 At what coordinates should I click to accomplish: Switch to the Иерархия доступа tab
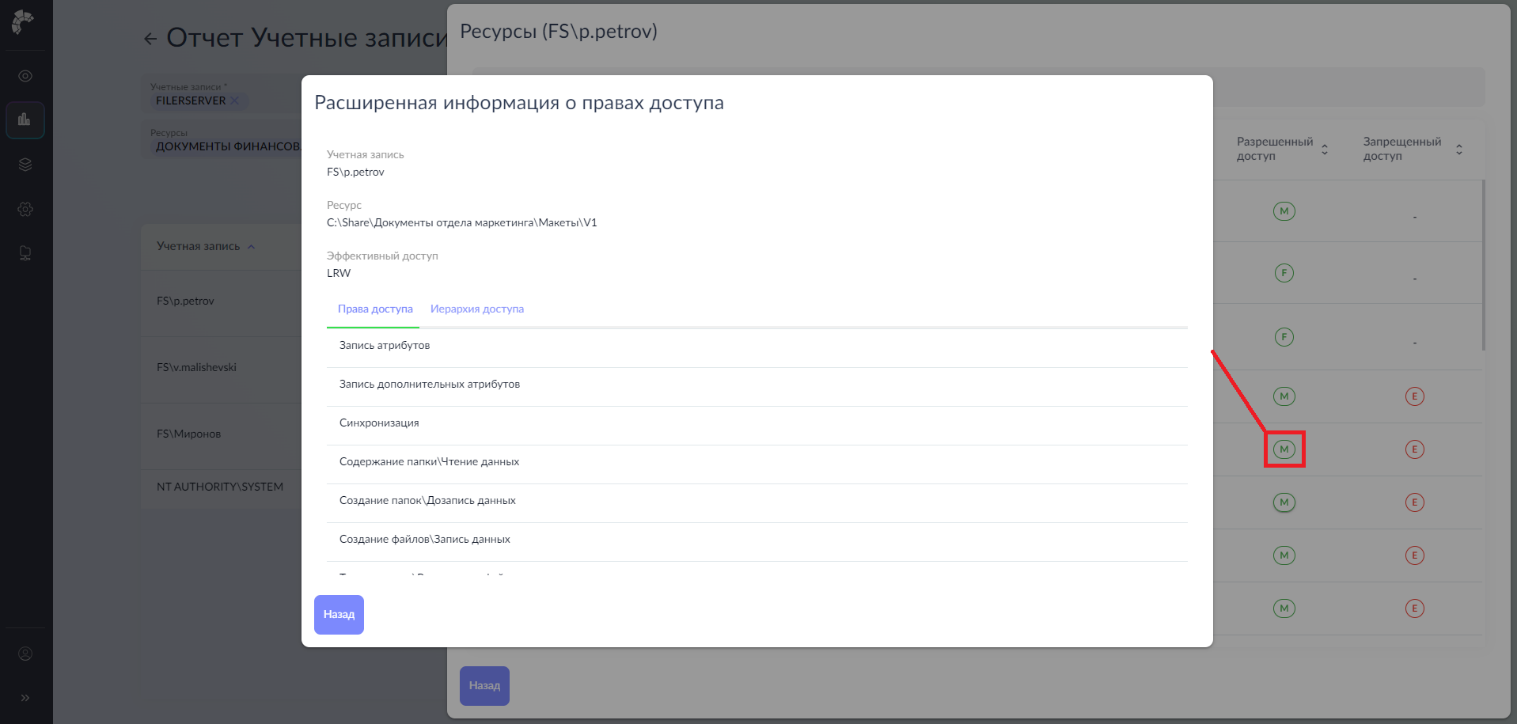pyautogui.click(x=477, y=309)
